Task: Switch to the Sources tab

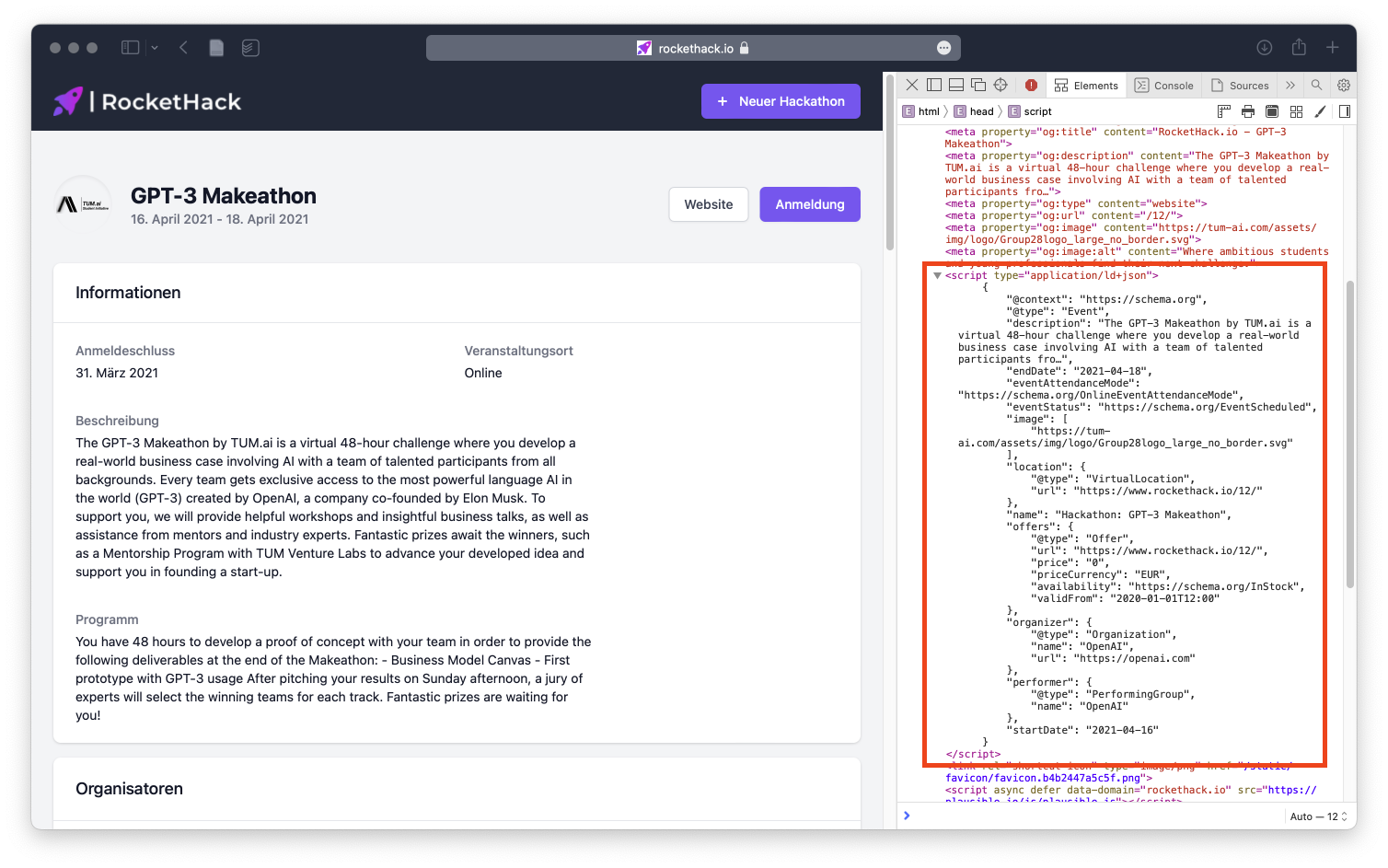Action: coord(1240,85)
